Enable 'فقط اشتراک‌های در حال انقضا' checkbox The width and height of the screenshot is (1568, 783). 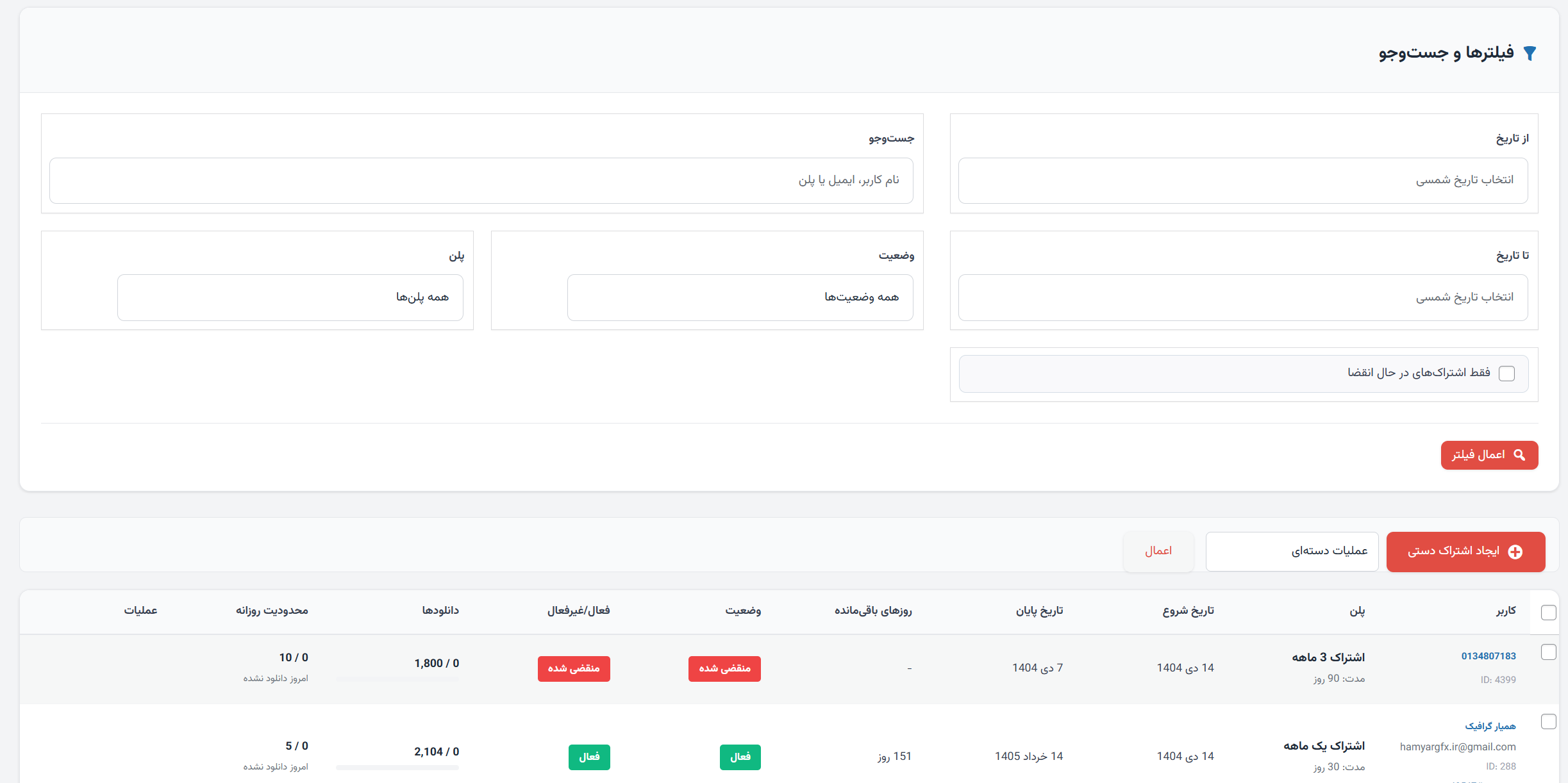1507,374
